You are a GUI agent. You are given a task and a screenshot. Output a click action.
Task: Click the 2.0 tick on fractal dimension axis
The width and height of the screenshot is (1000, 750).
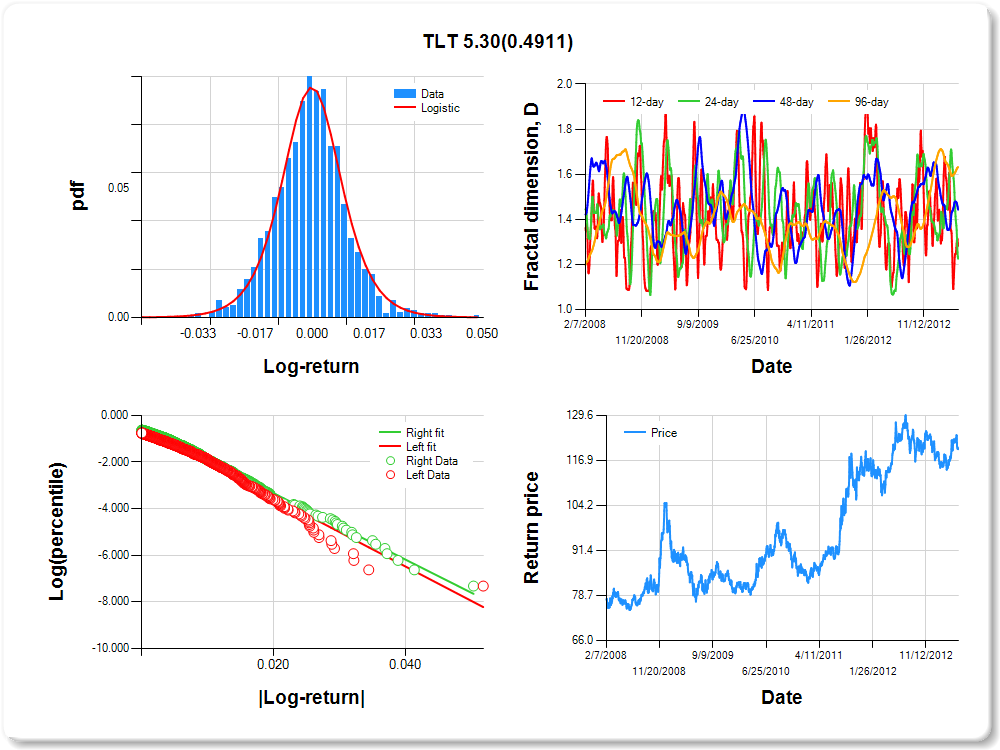tap(564, 84)
